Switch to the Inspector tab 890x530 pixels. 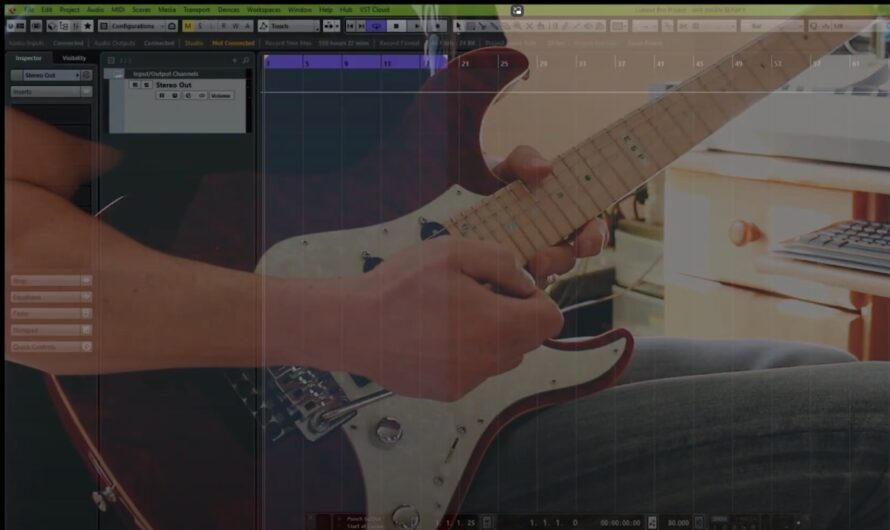[28, 58]
